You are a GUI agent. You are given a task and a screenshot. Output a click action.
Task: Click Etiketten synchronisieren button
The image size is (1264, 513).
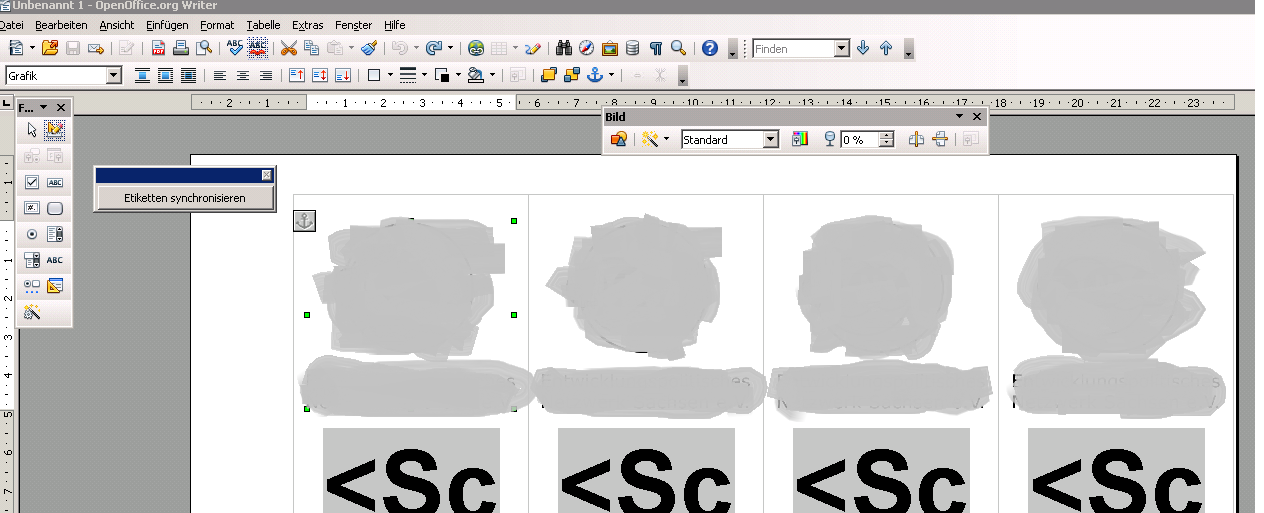click(184, 198)
